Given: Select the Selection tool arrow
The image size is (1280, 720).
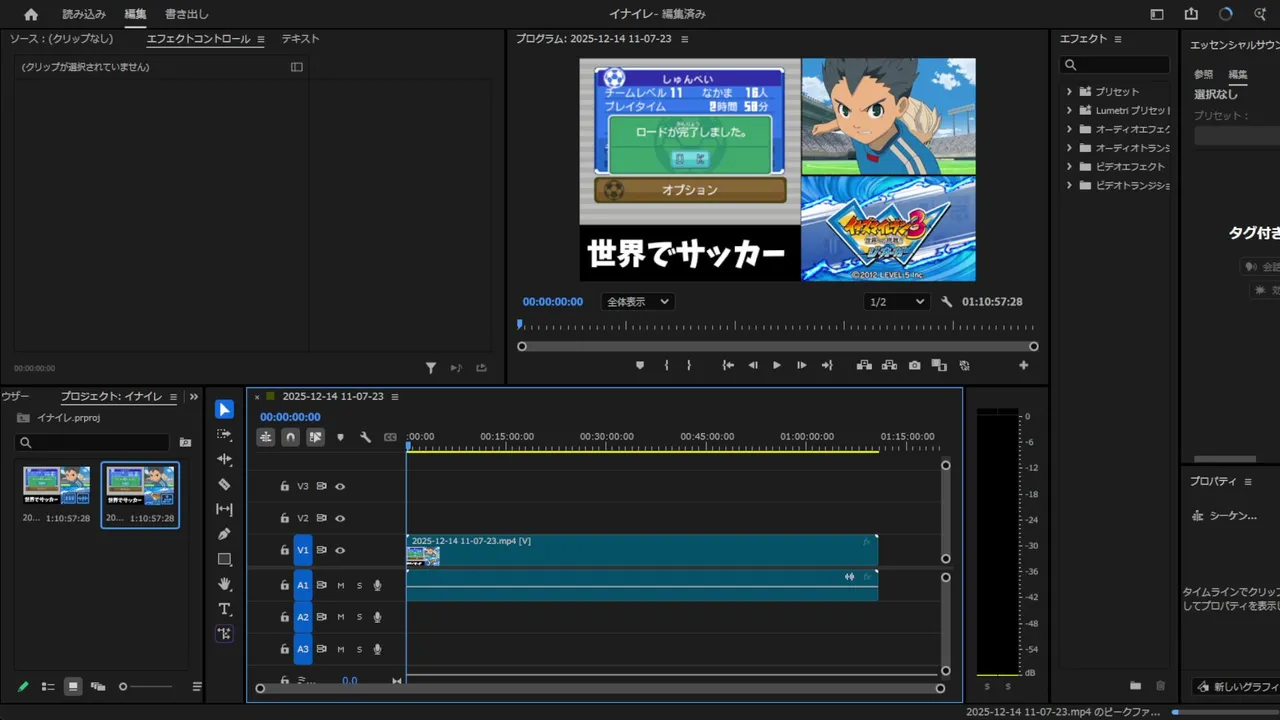Looking at the screenshot, I should click(224, 409).
